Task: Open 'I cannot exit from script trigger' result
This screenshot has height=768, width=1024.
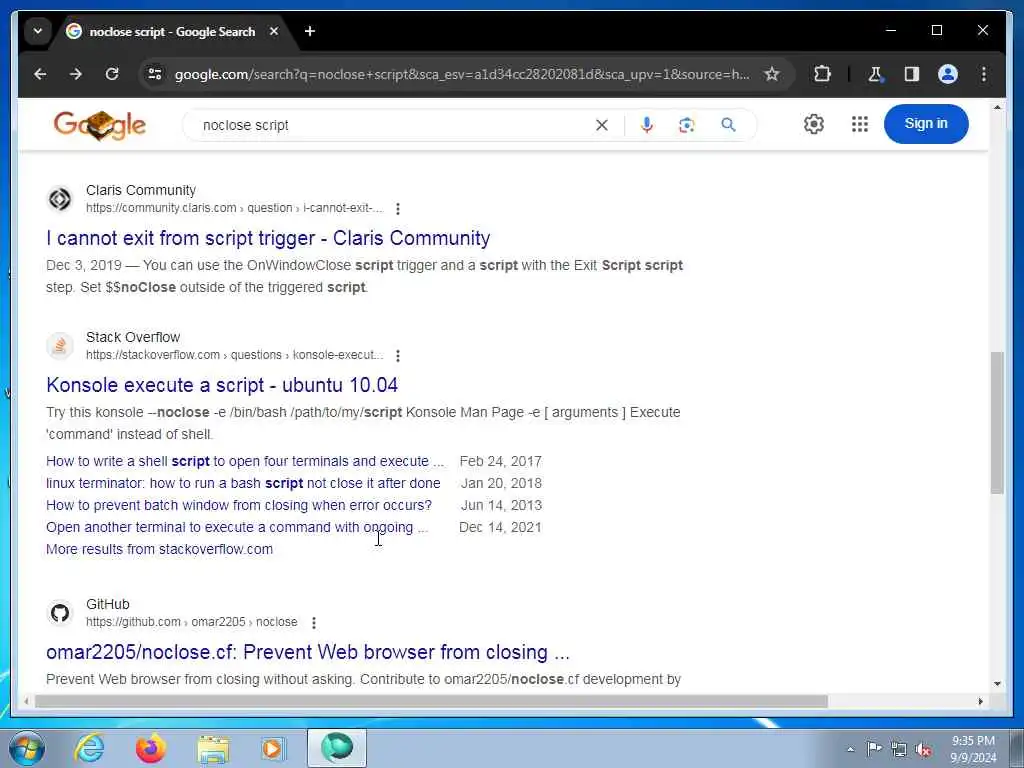Action: (x=268, y=238)
